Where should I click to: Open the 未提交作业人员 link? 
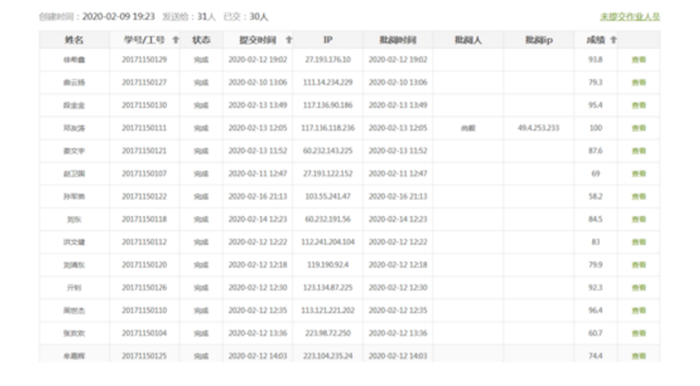click(x=630, y=17)
